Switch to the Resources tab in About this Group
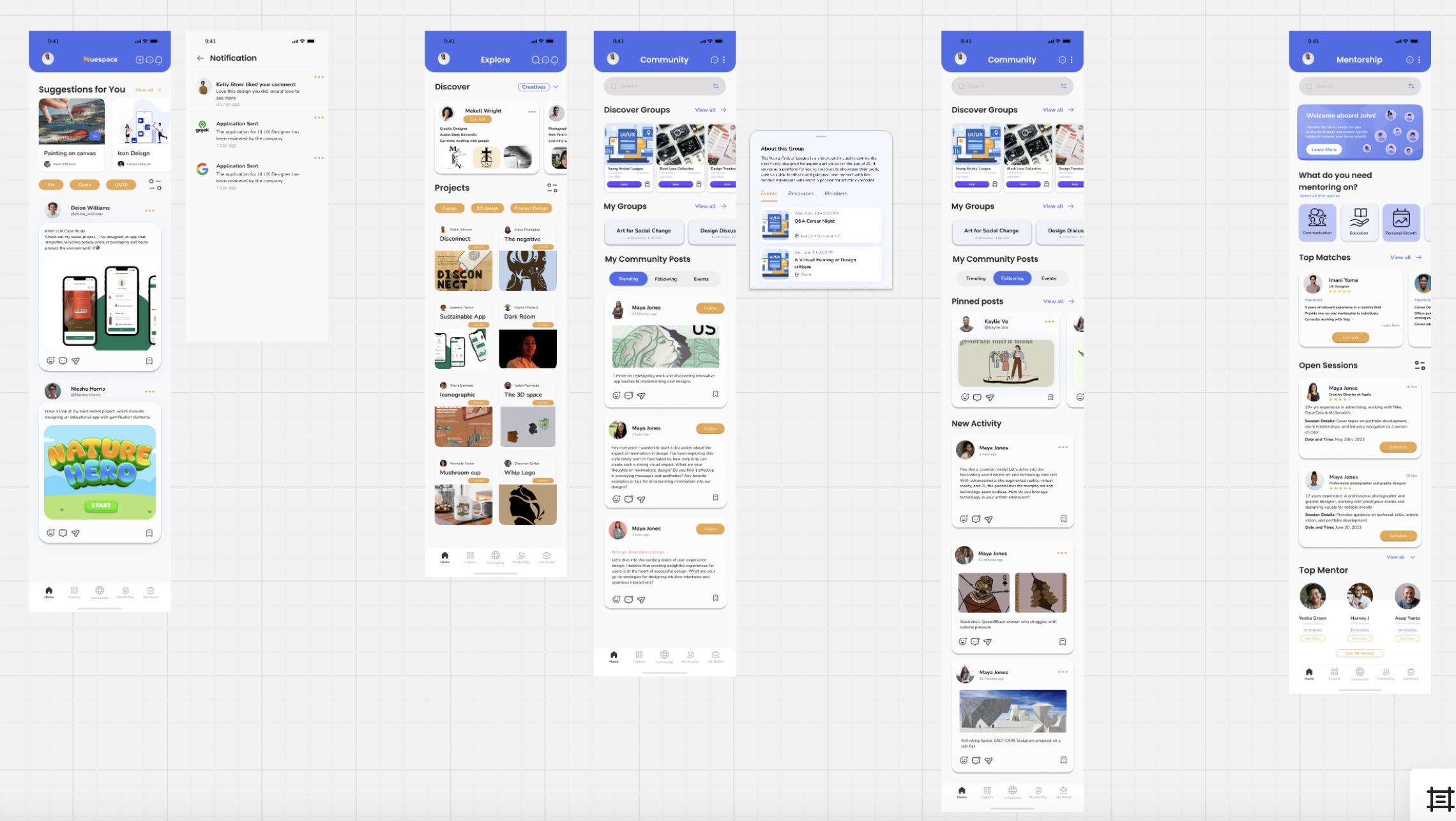1456x821 pixels. click(x=801, y=193)
